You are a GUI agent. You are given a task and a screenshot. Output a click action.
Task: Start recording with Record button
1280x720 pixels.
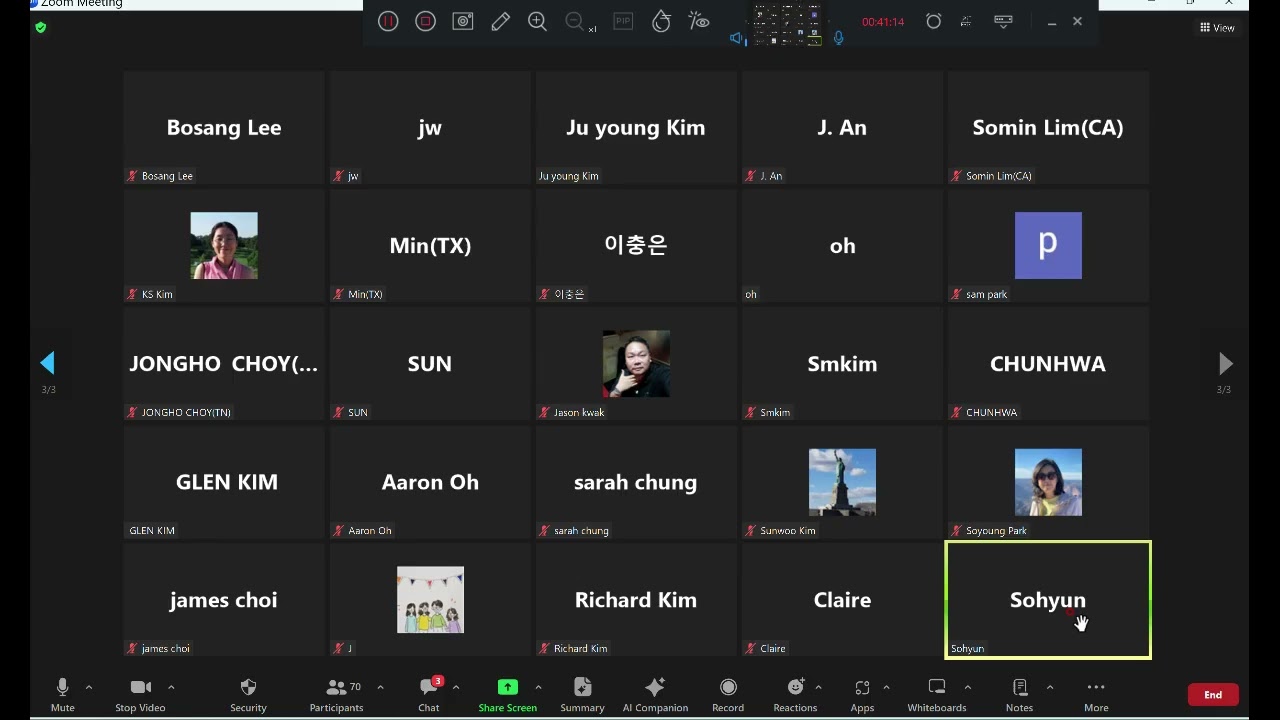click(728, 694)
